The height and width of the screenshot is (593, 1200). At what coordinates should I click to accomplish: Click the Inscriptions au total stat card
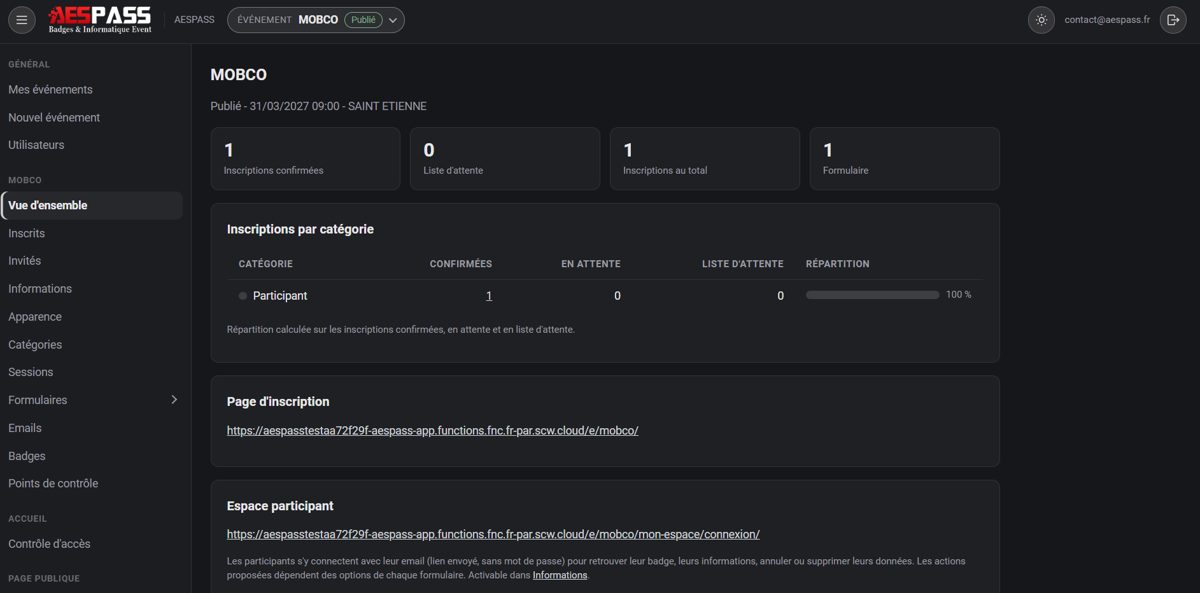click(x=705, y=158)
